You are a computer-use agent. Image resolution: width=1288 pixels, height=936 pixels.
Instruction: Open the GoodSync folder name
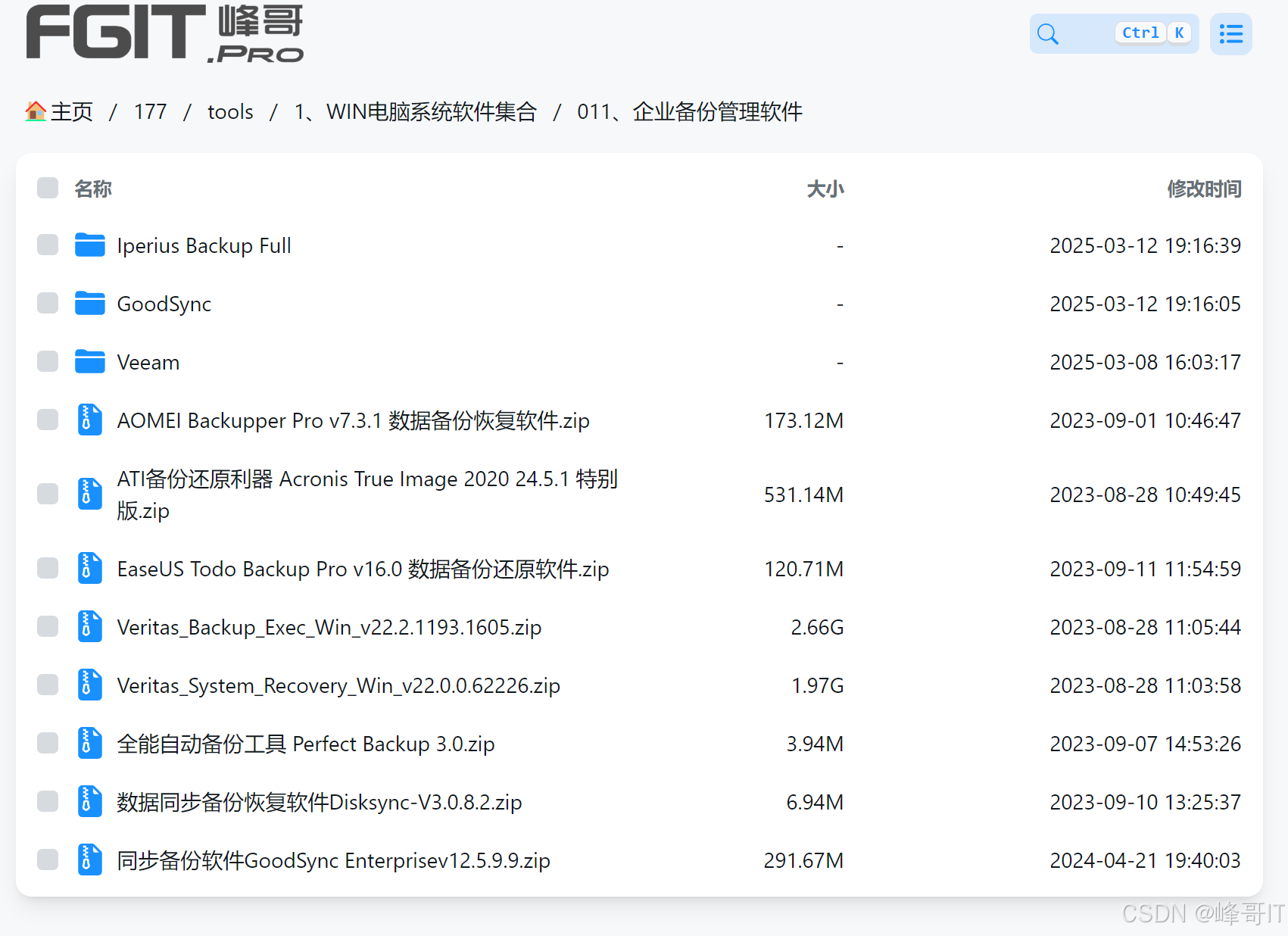pyautogui.click(x=164, y=304)
